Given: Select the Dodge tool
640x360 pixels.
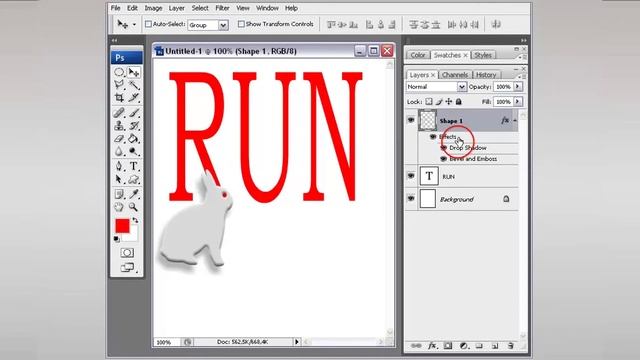Looking at the screenshot, I should pos(133,151).
